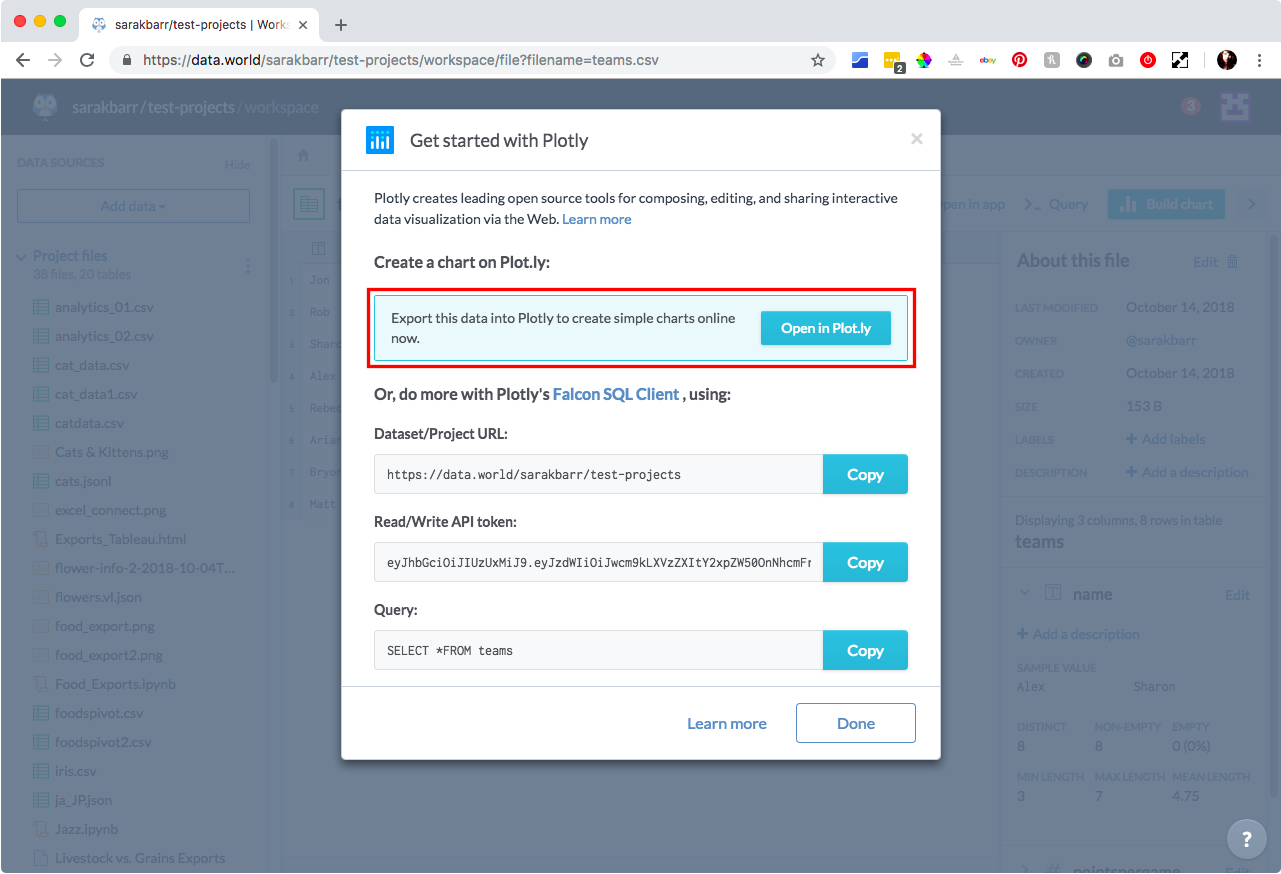Screen dimensions: 1281x874
Task: Open the Add data dropdown
Action: 133,206
